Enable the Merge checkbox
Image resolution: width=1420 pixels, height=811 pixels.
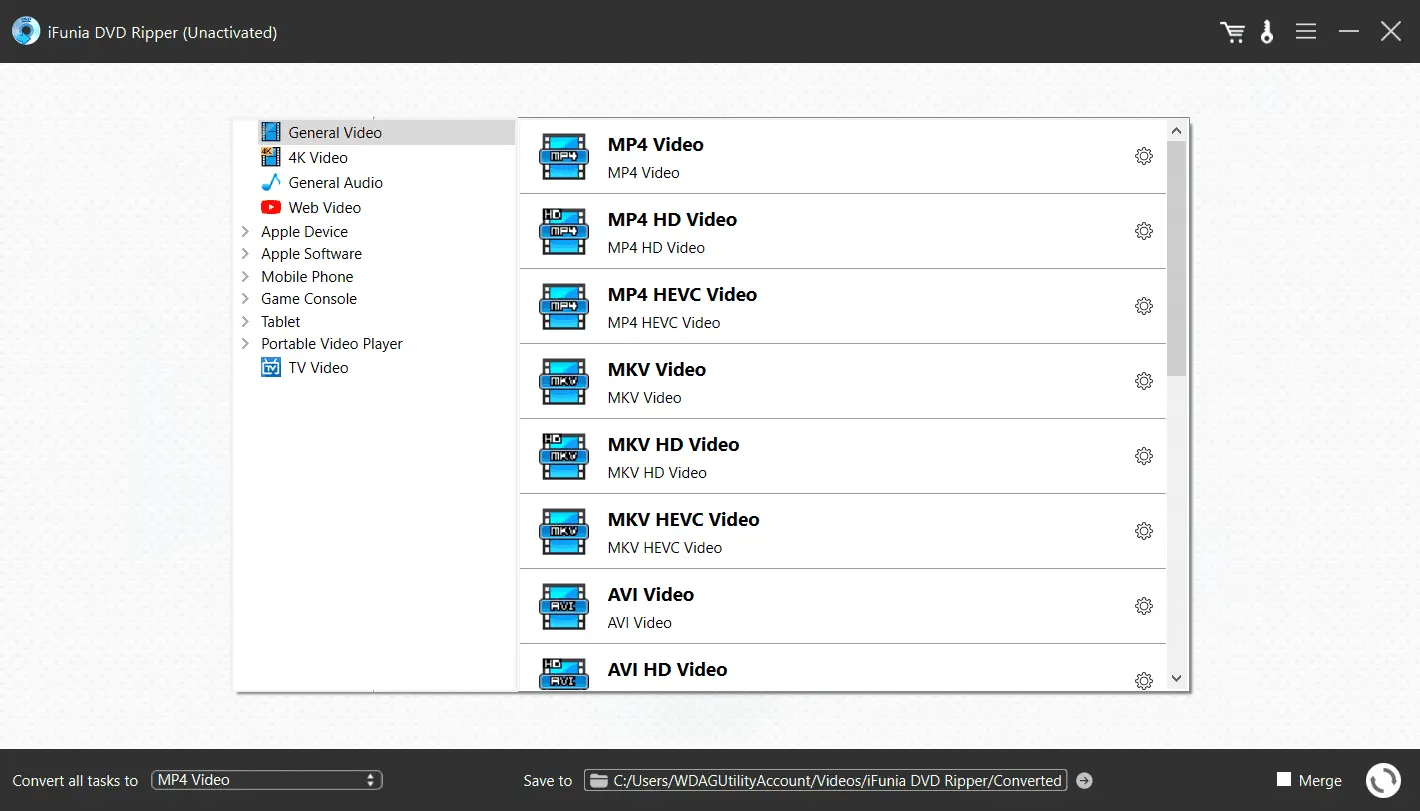[x=1284, y=780]
